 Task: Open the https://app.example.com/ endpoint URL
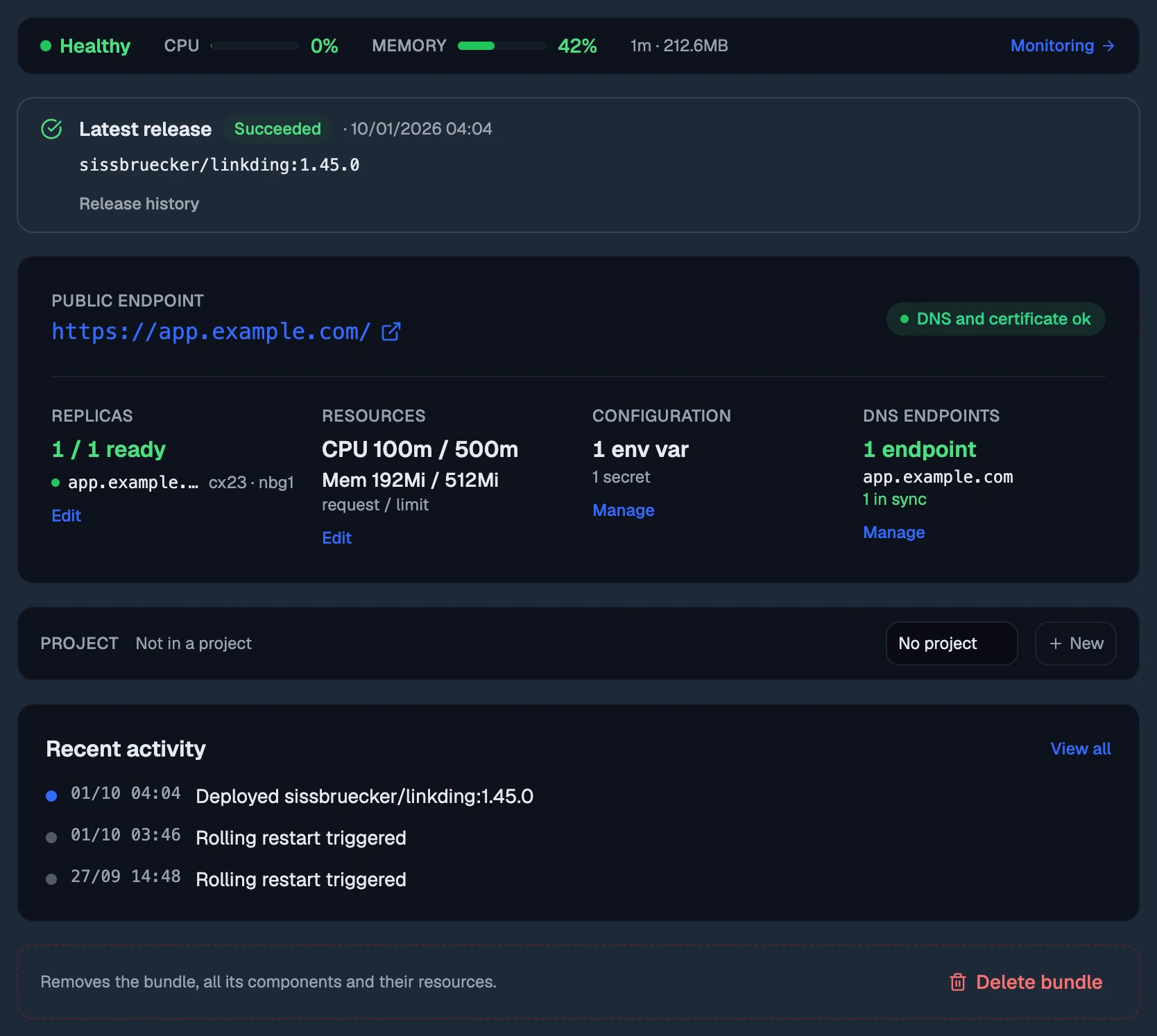click(x=211, y=331)
